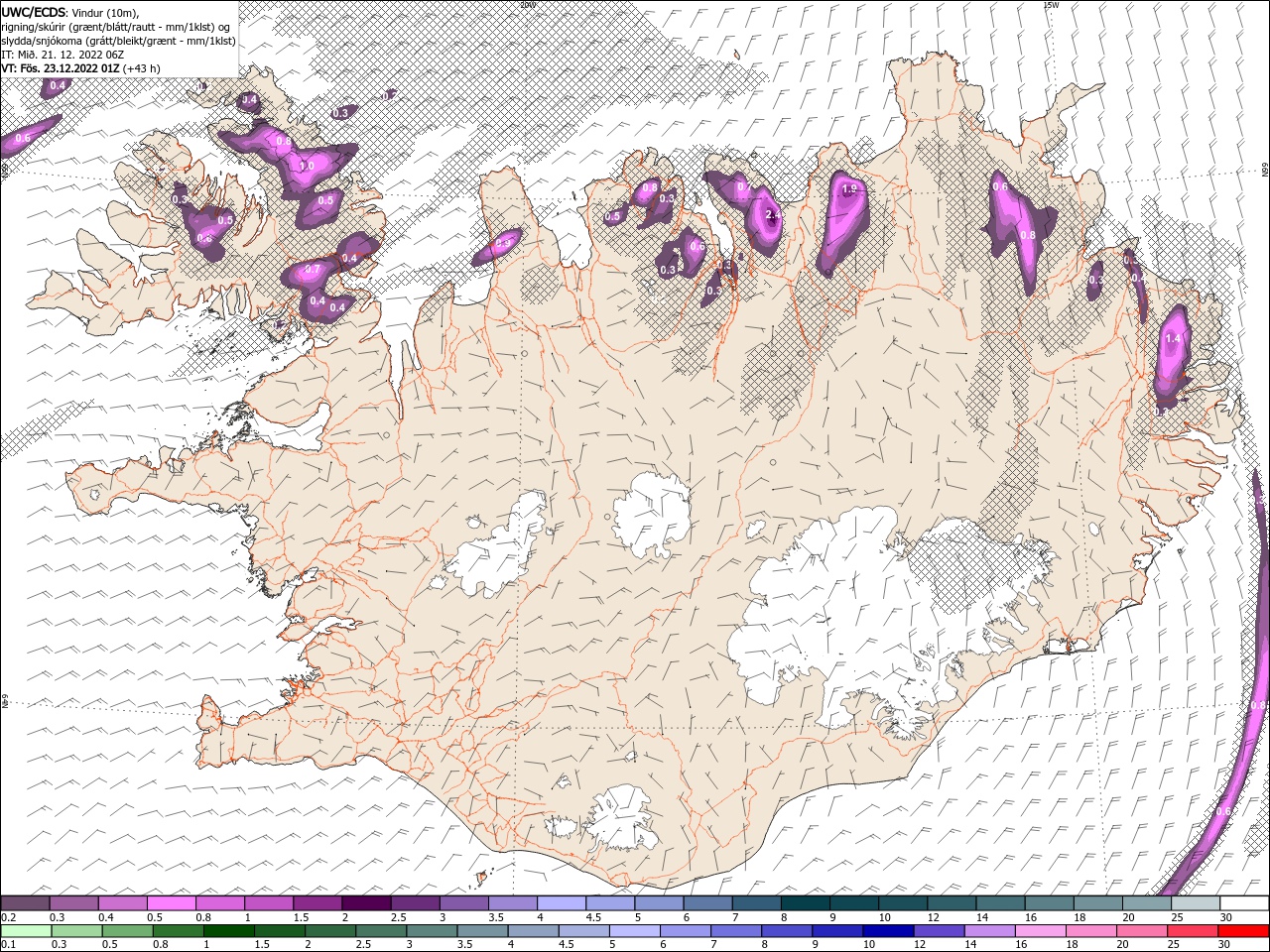
Task: Select the upper-row legend swatch labeled 10
Action: [901, 903]
